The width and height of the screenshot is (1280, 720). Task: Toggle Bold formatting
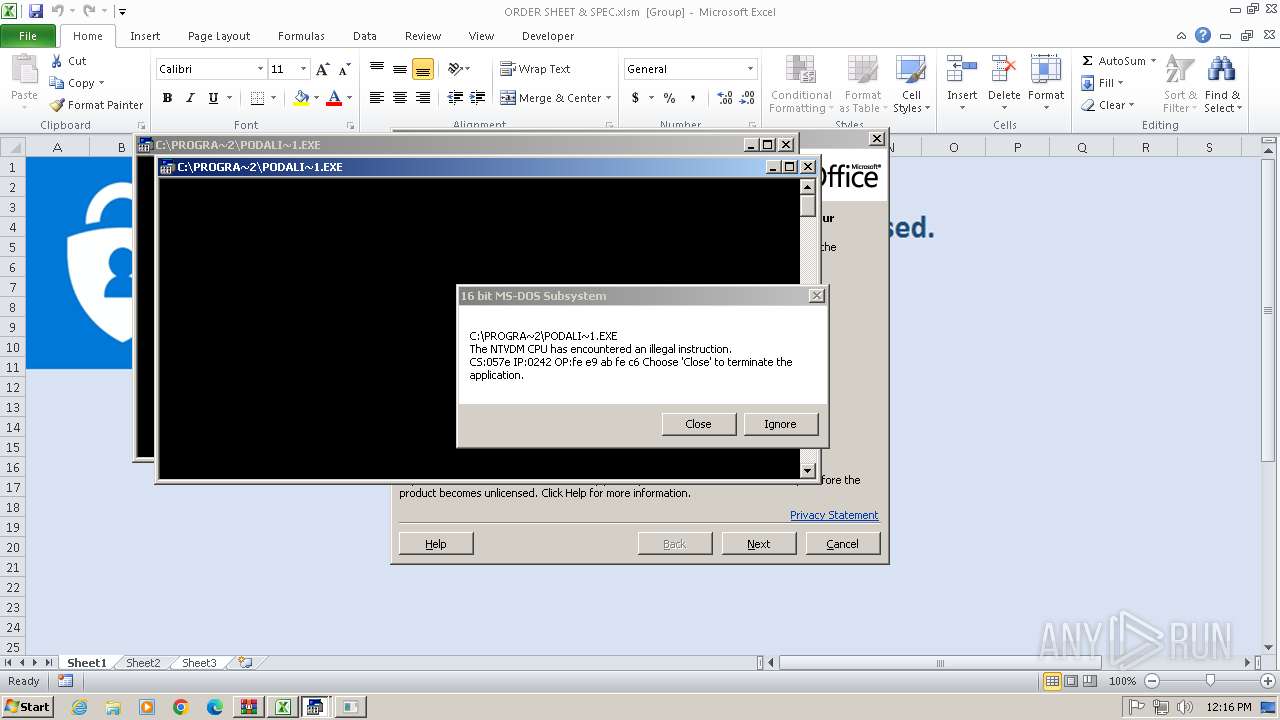click(x=167, y=98)
